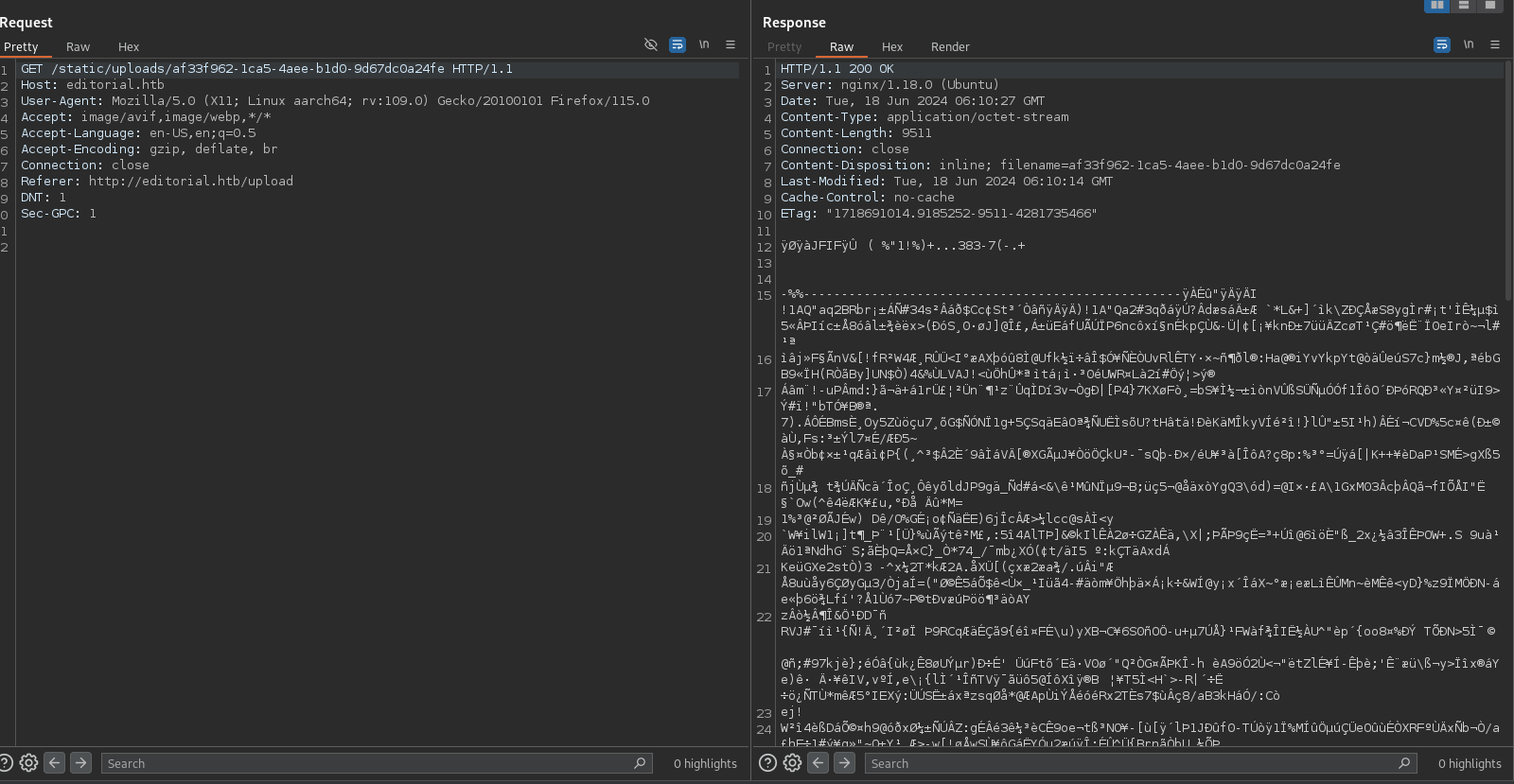Screen dimensions: 1514x784
Task: Toggle show newline characters in Request panel
Action: [704, 44]
